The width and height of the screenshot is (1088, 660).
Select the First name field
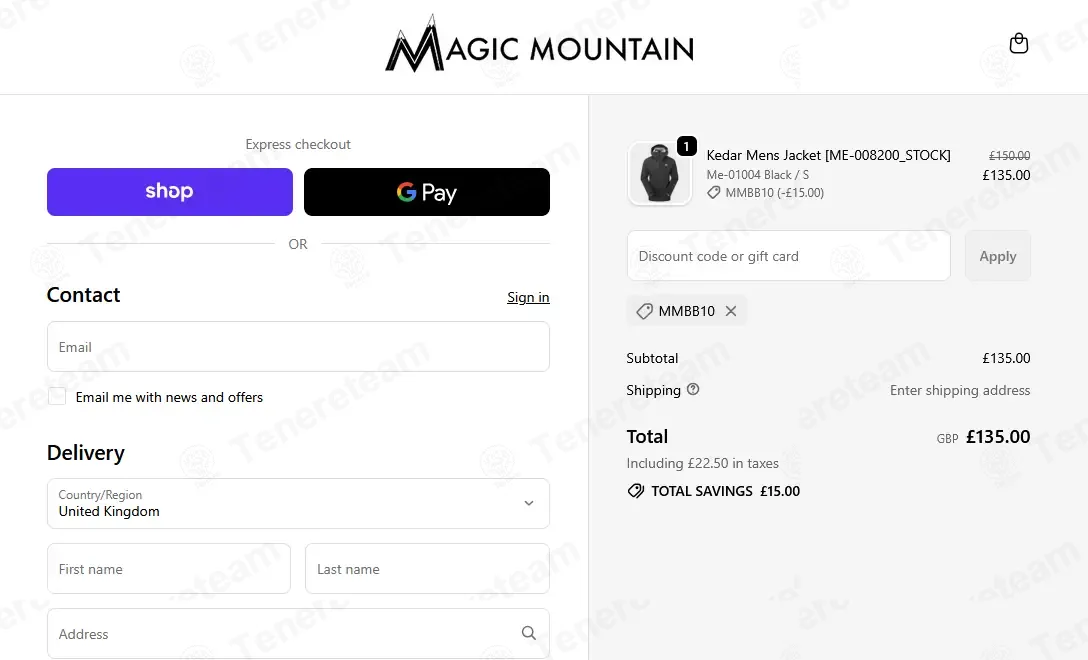coord(169,569)
